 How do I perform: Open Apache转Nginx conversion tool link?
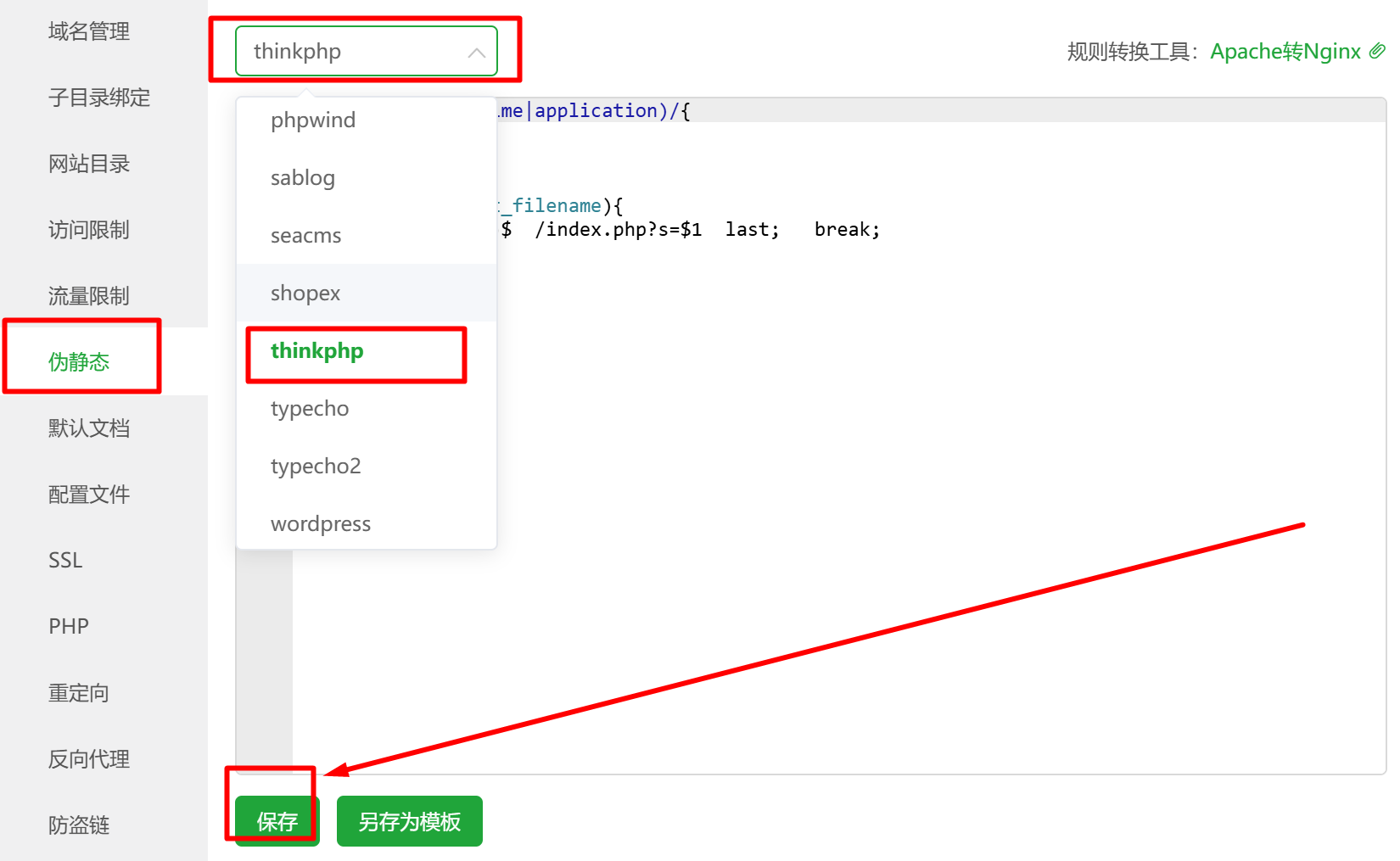[x=1285, y=52]
